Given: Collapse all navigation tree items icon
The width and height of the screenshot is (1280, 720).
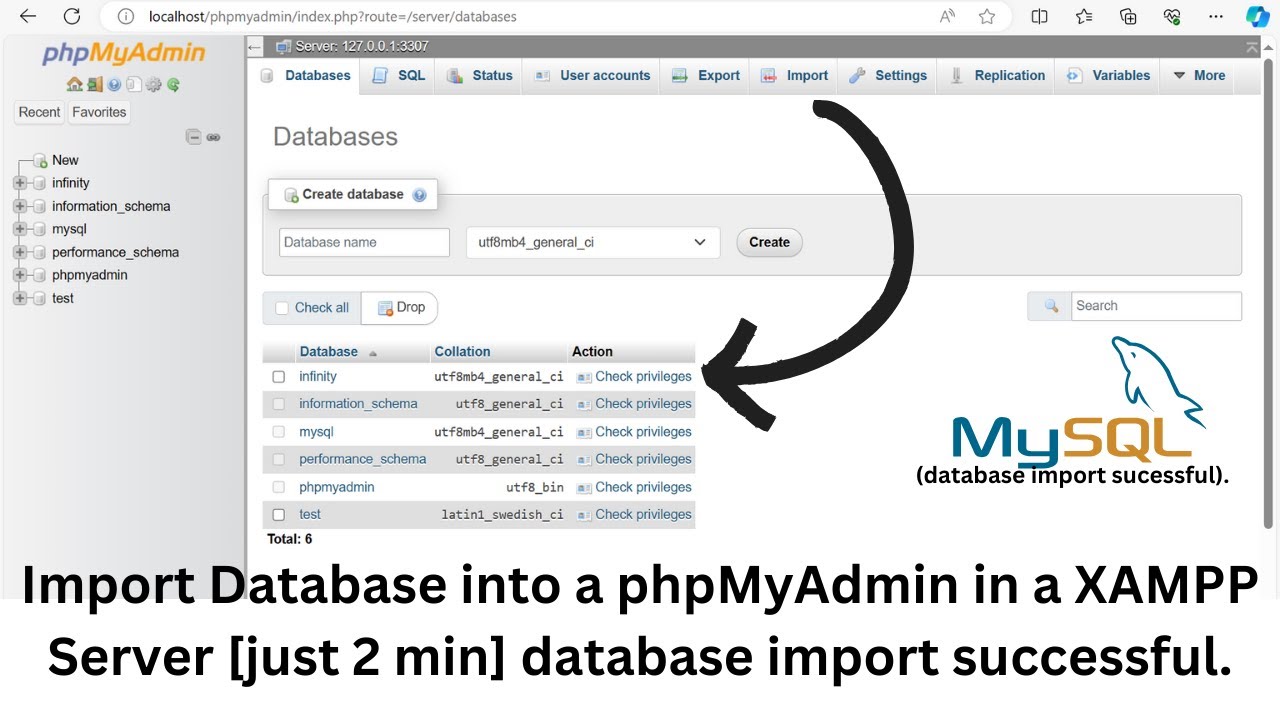Looking at the screenshot, I should click(194, 137).
